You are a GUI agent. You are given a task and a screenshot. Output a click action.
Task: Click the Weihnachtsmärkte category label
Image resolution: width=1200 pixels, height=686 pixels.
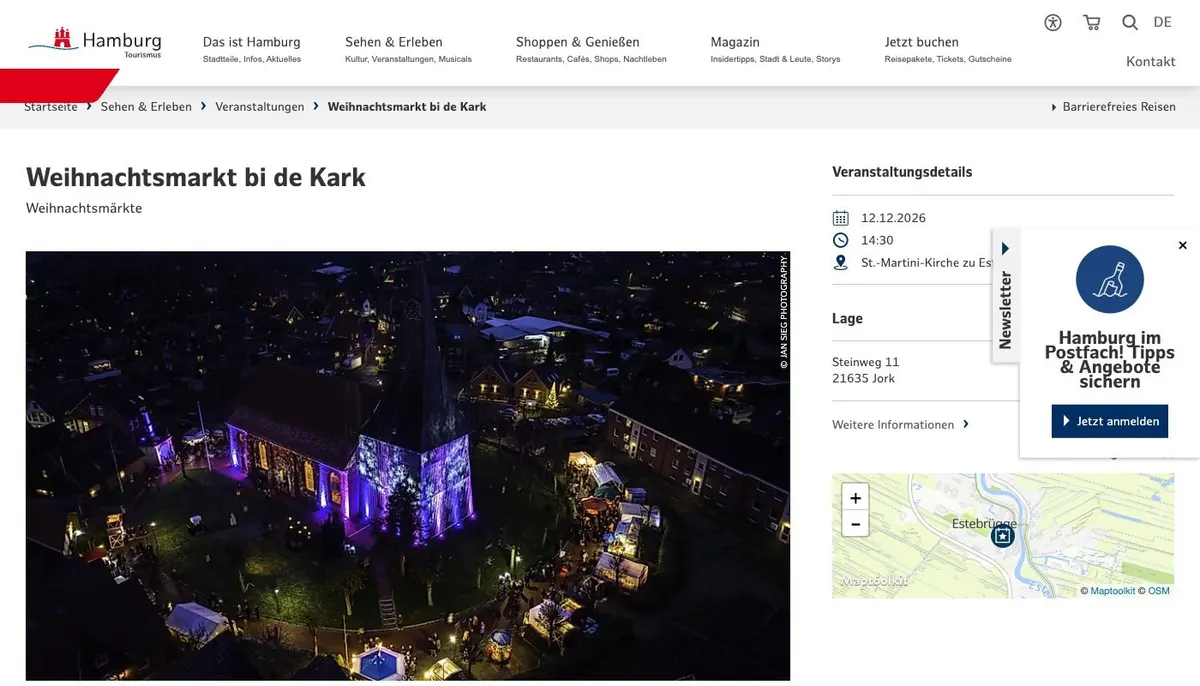pyautogui.click(x=84, y=208)
